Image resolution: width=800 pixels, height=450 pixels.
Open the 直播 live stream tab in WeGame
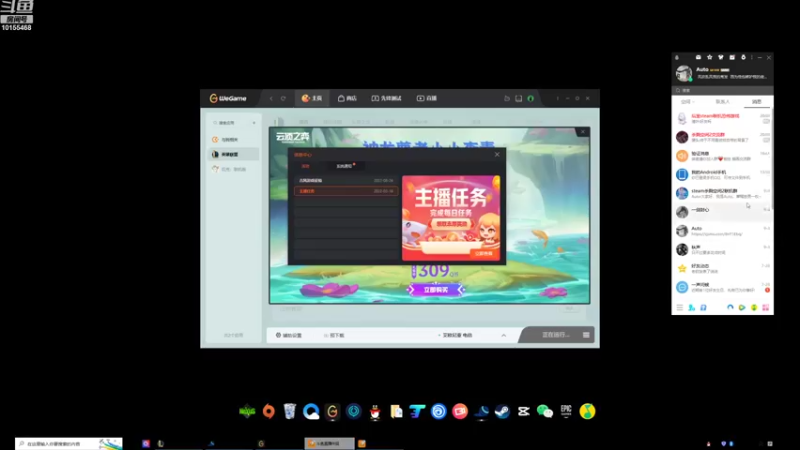coord(427,98)
